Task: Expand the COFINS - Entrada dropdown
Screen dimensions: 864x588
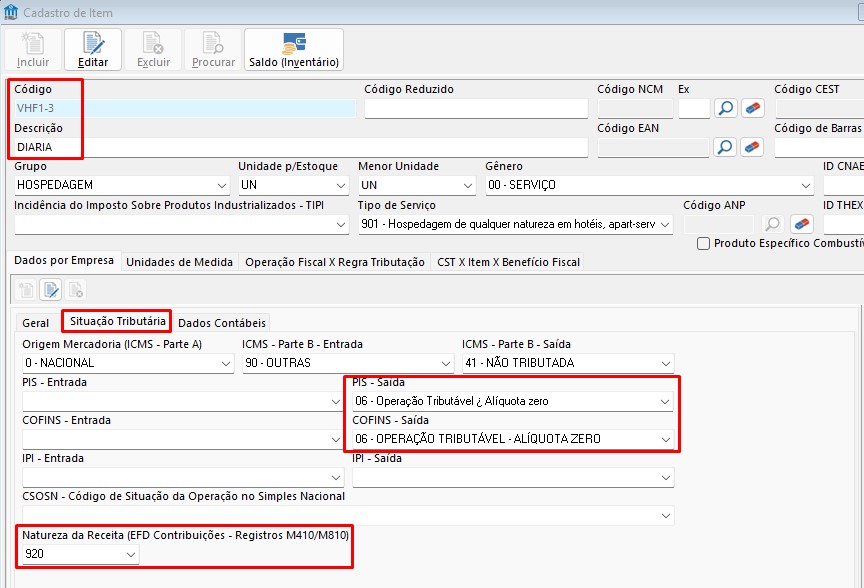Action: coord(336,440)
